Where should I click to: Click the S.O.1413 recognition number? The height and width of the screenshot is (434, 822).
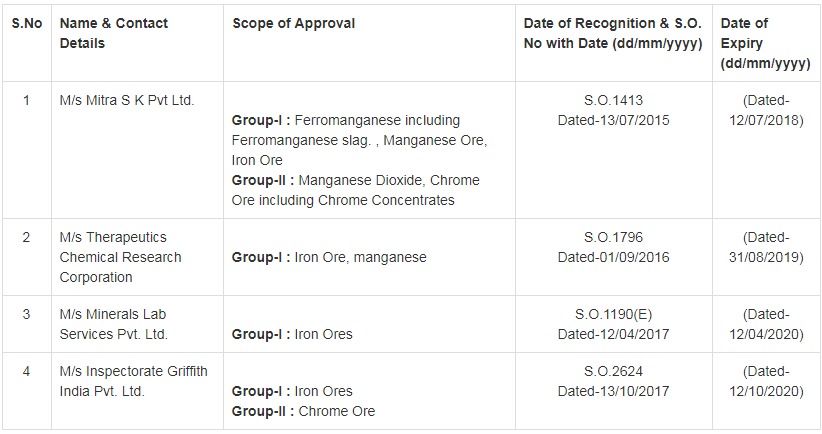coord(613,100)
